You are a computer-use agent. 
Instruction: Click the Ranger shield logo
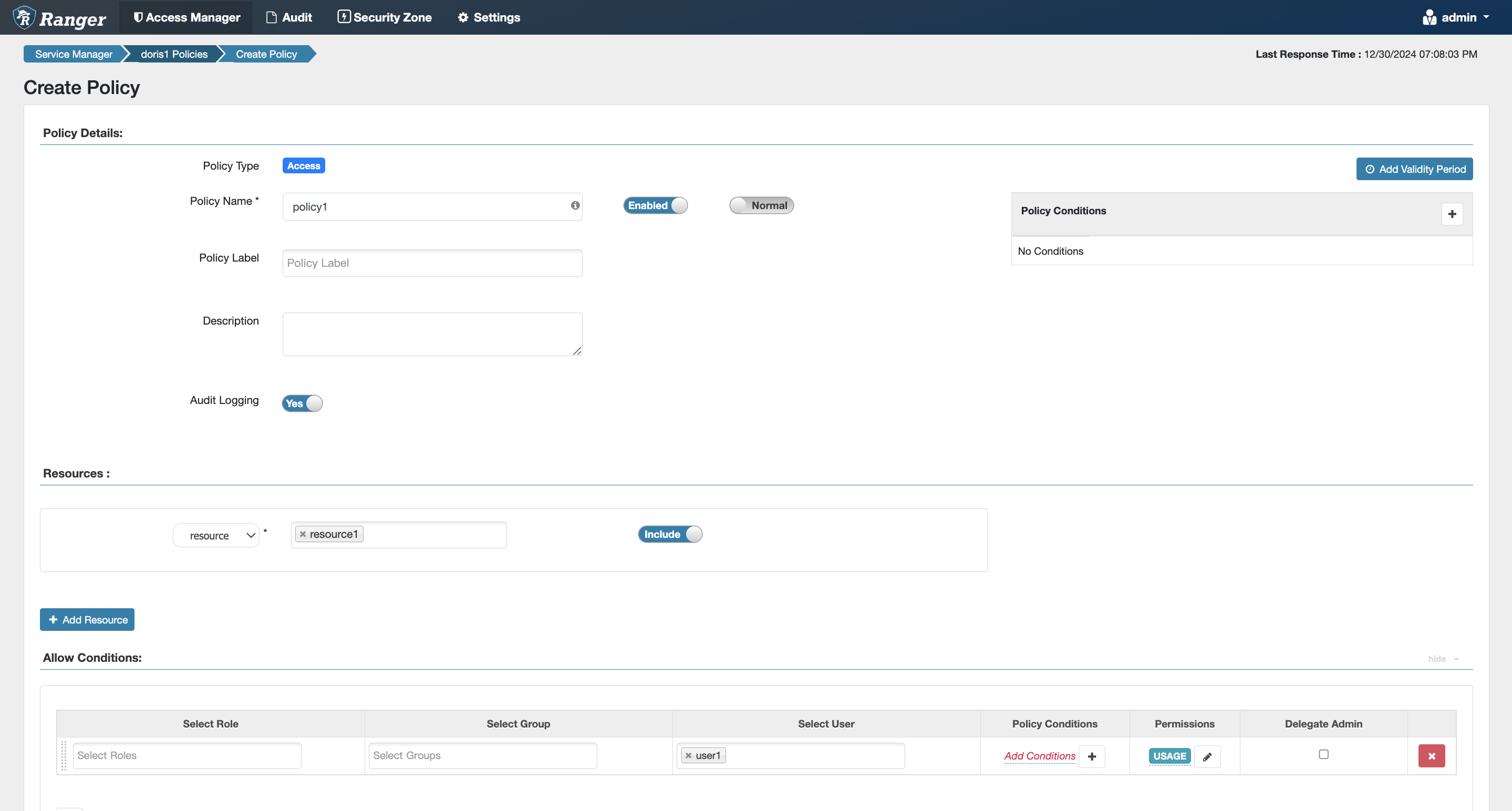(x=24, y=17)
